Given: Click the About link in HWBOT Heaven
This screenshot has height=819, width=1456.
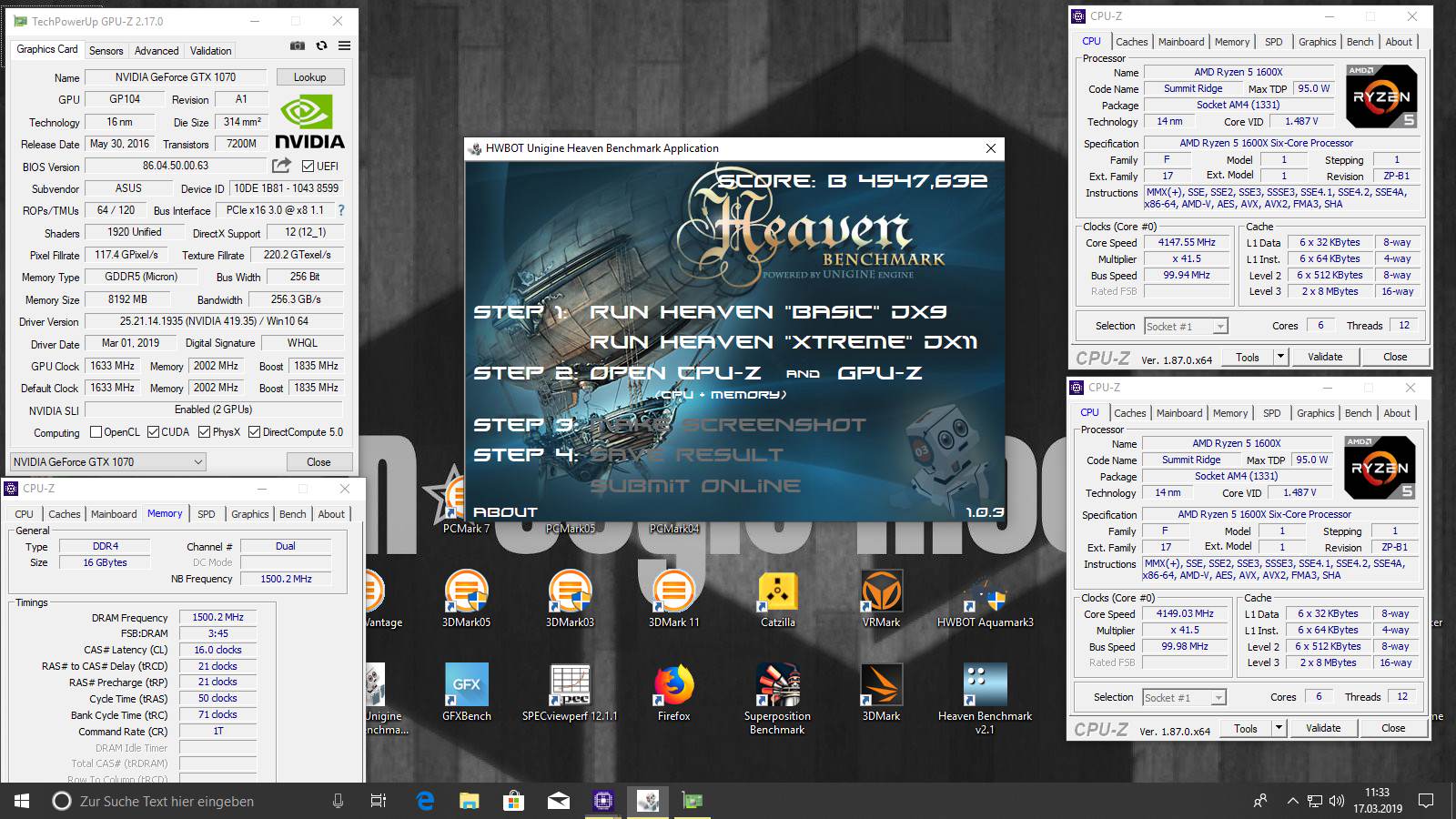Looking at the screenshot, I should click(x=505, y=512).
